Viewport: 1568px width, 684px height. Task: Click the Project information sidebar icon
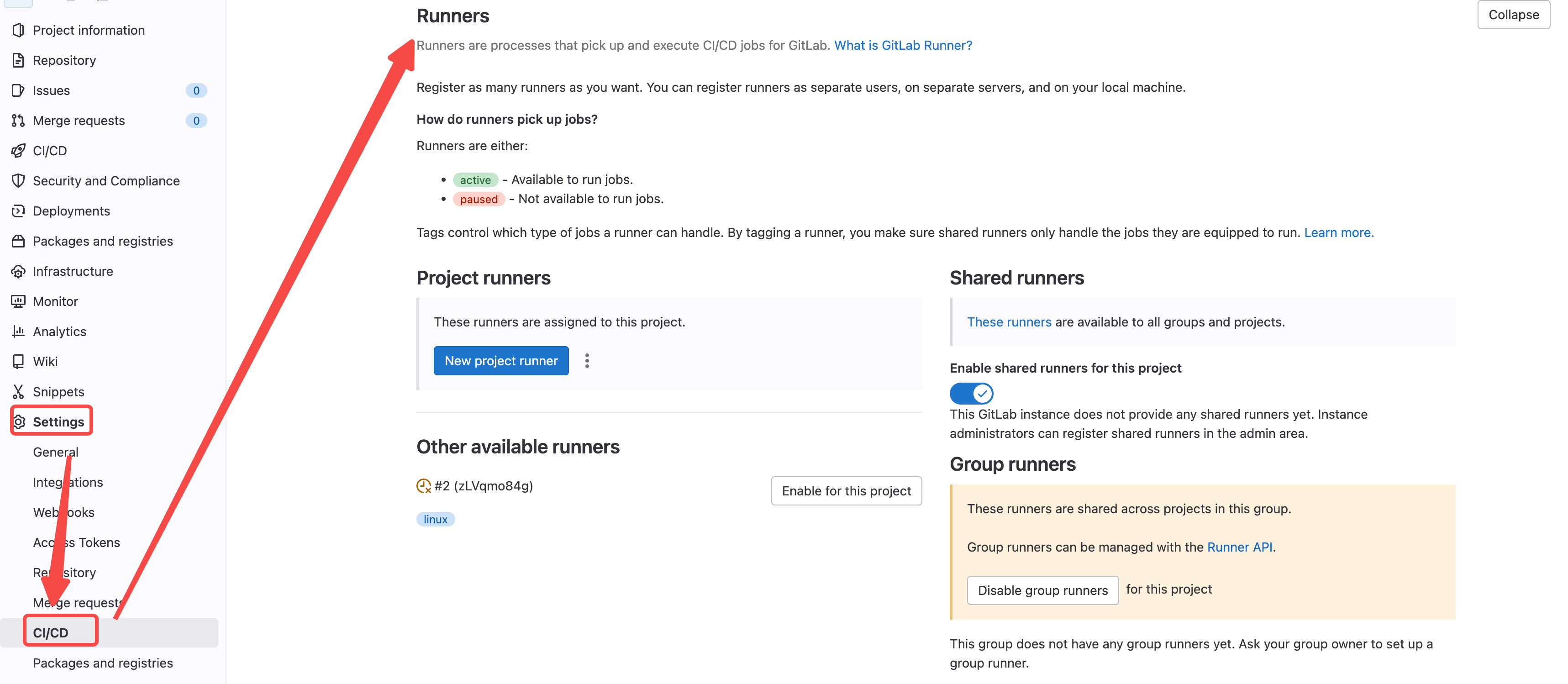pyautogui.click(x=18, y=30)
